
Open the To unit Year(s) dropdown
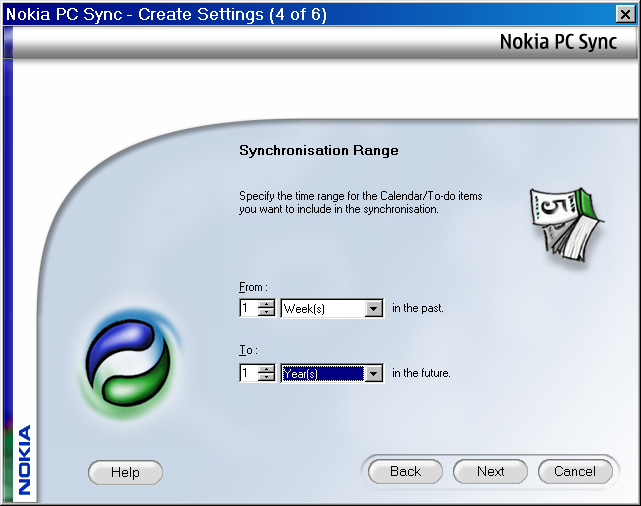(373, 373)
